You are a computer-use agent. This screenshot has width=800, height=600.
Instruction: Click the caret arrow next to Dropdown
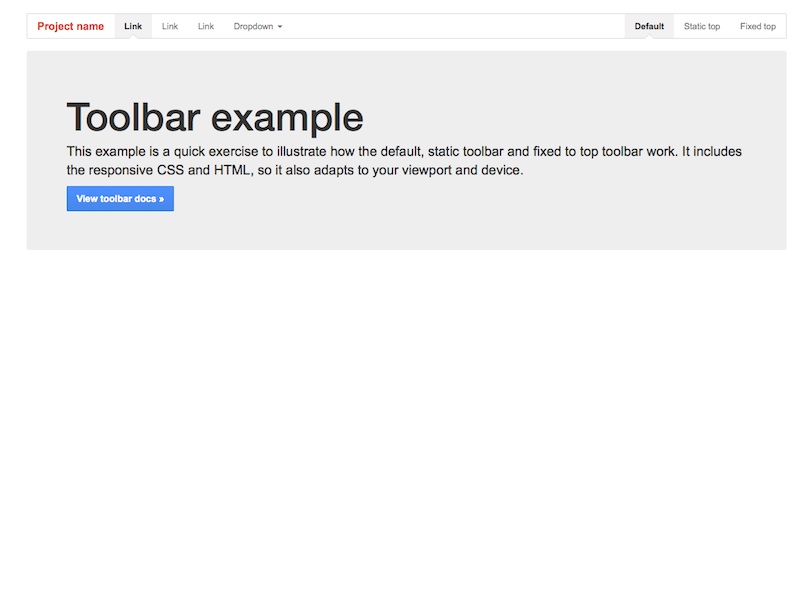point(280,27)
